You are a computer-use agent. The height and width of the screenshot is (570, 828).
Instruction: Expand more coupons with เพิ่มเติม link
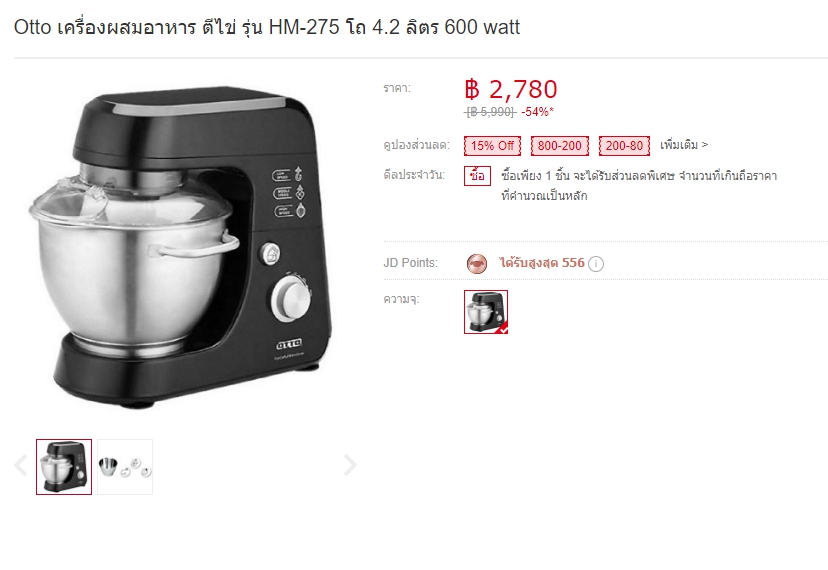(x=684, y=145)
